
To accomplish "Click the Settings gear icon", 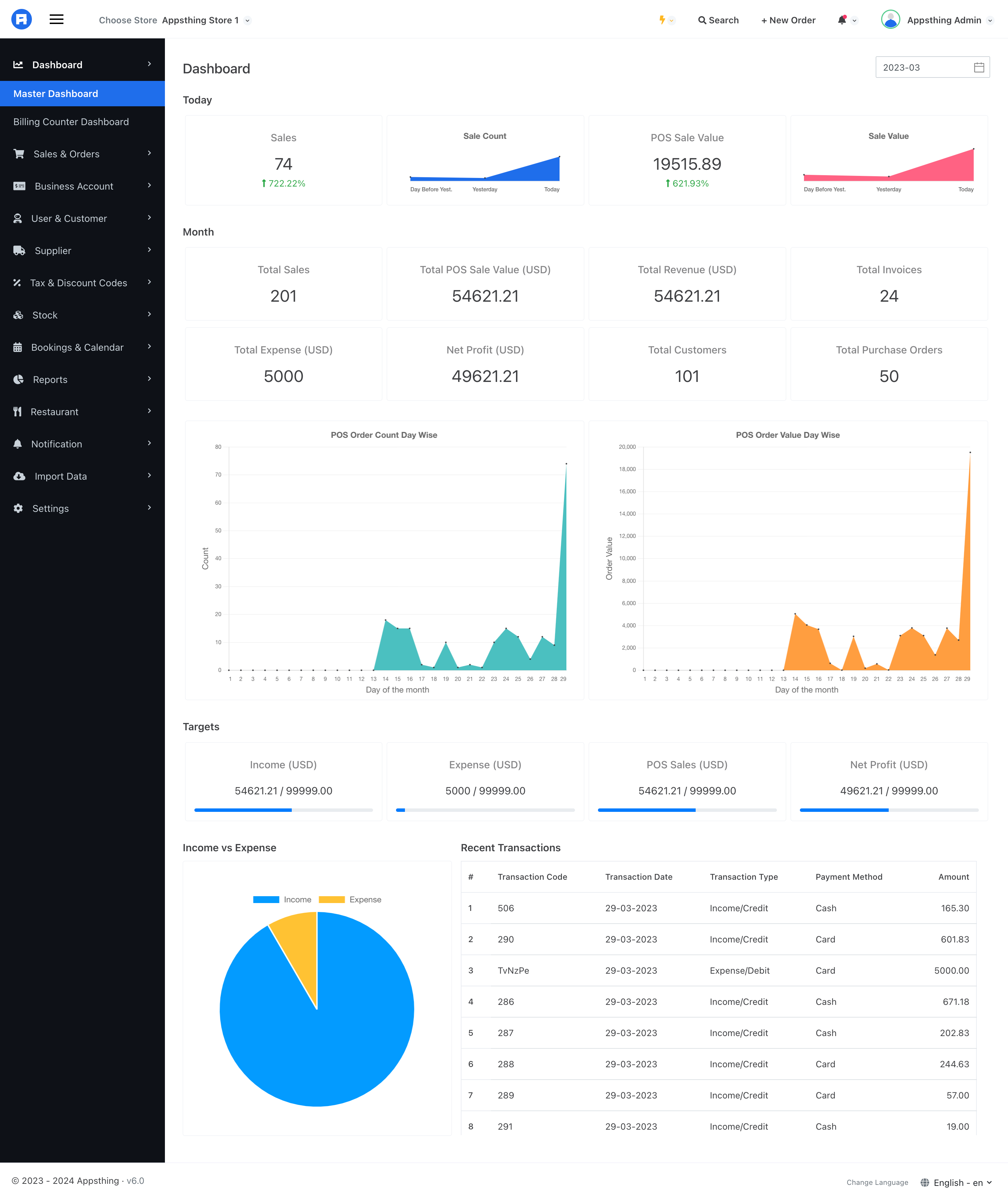I will point(18,508).
